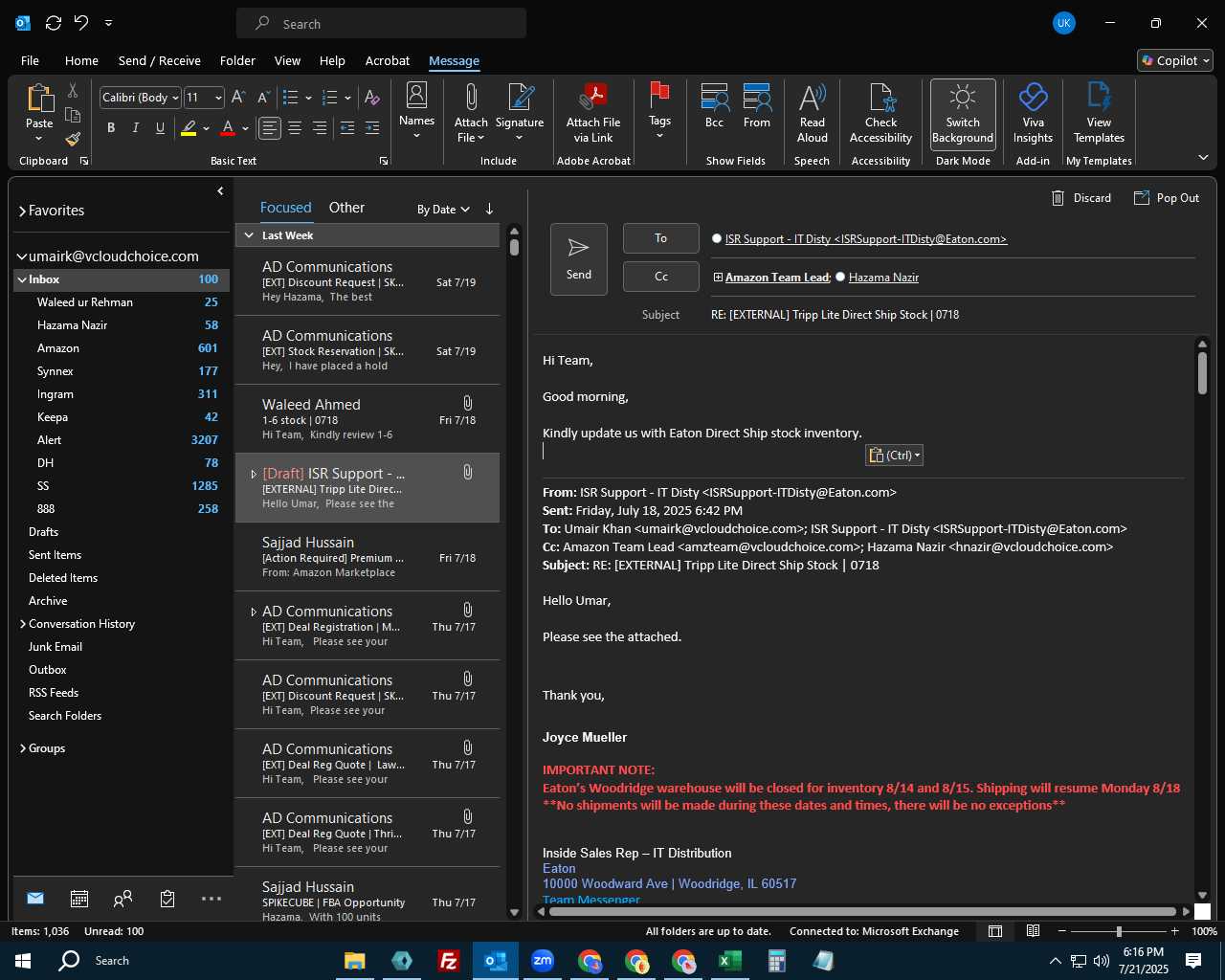Image resolution: width=1225 pixels, height=980 pixels.
Task: Discard the draft reply
Action: [1081, 198]
